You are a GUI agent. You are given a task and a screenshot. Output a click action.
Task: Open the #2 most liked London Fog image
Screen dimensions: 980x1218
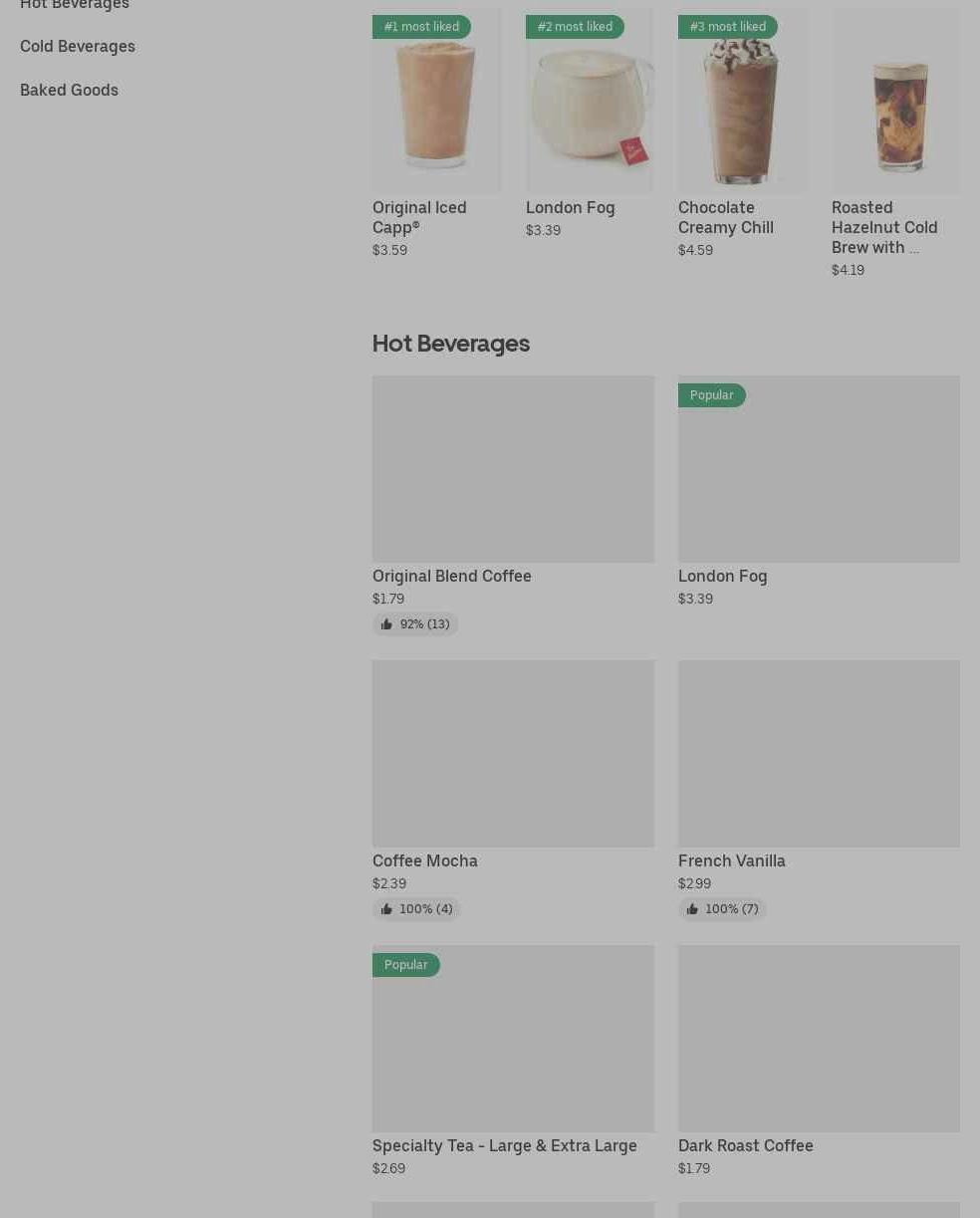point(590,101)
